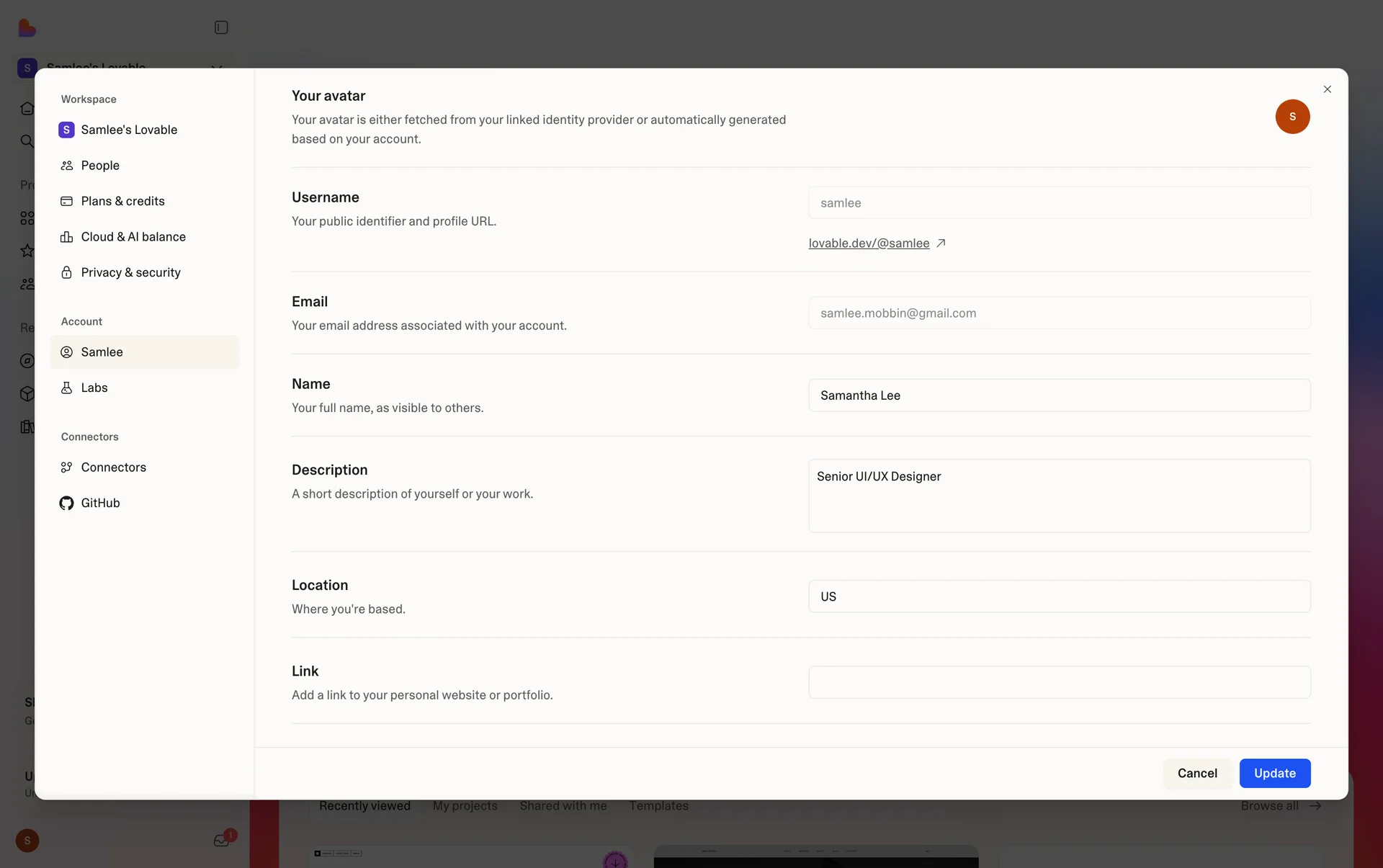The width and height of the screenshot is (1383, 868).
Task: Go to Cloud & AI balance
Action: [x=133, y=237]
